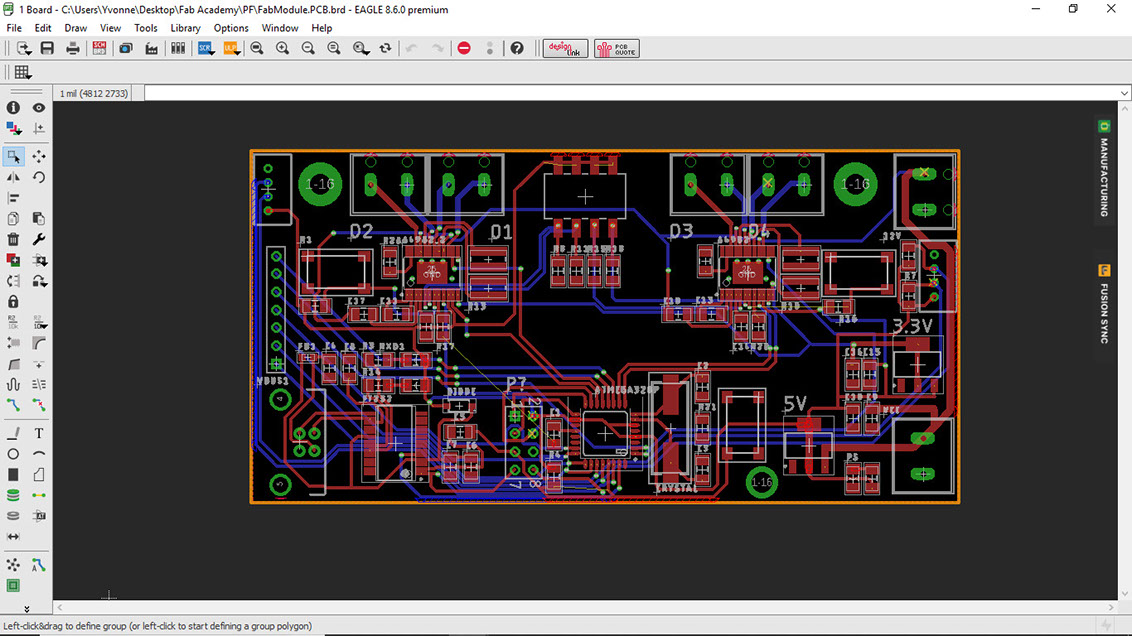Zoom to fit the board
This screenshot has width=1132, height=636.
coord(256,48)
